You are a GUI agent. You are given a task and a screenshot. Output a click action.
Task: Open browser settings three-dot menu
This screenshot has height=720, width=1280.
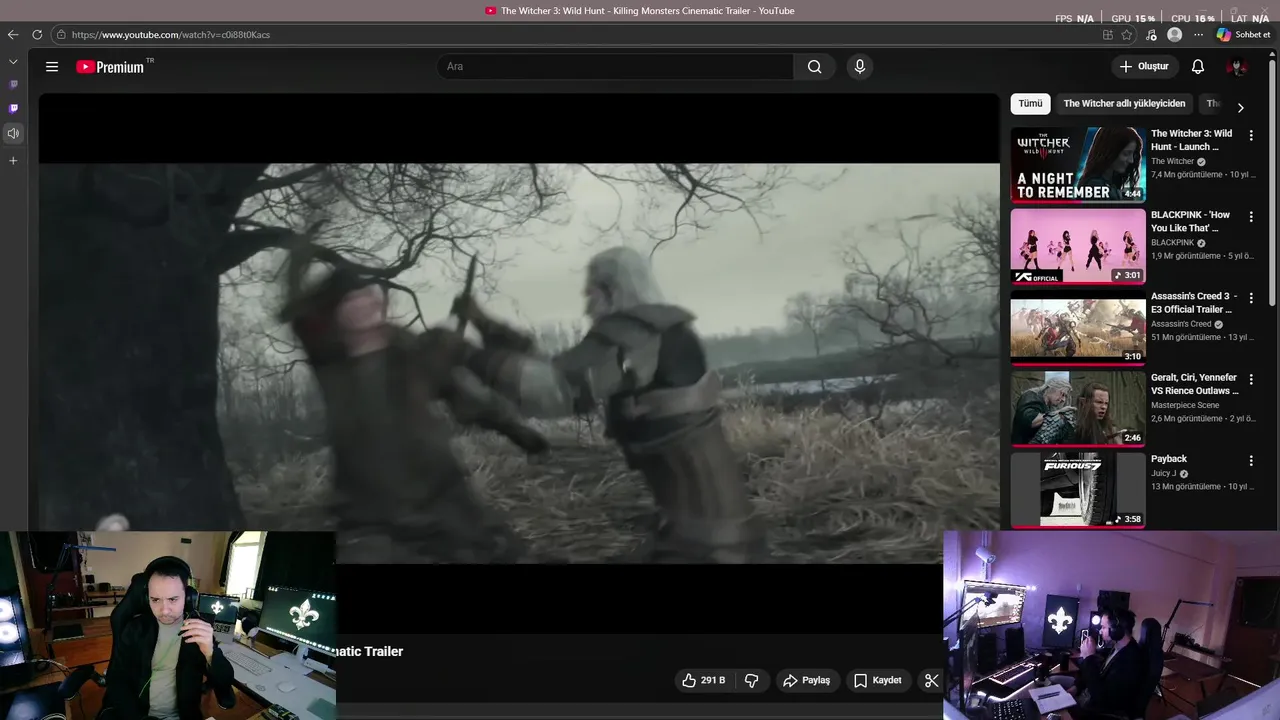(x=1198, y=34)
